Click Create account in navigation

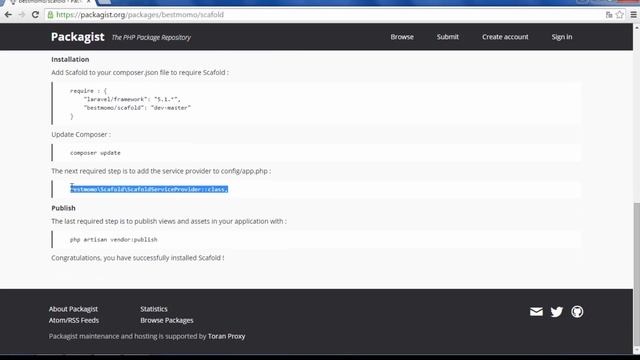[x=505, y=37]
